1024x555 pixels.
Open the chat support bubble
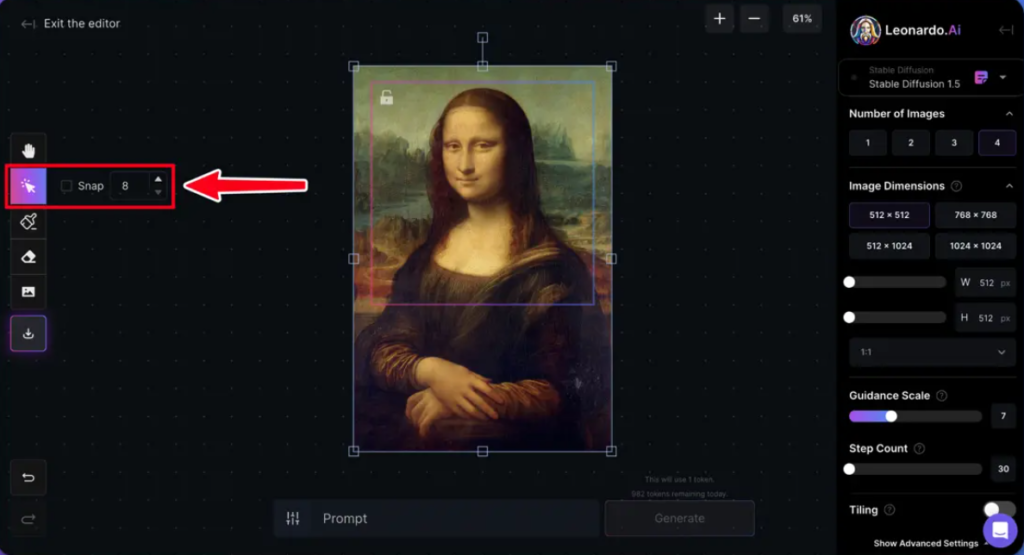coord(1000,530)
